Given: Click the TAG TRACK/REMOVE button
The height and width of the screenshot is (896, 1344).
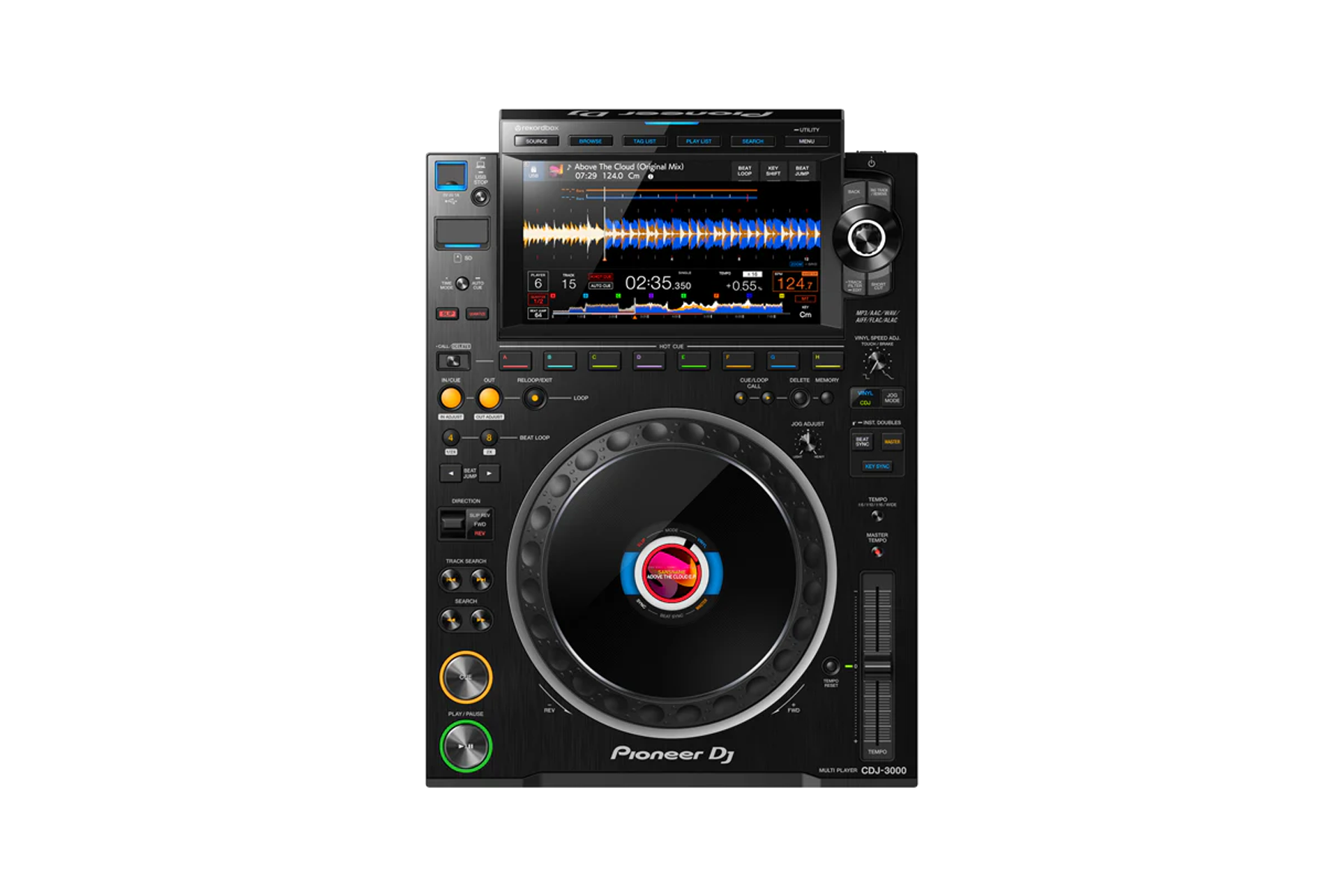Looking at the screenshot, I should (x=880, y=193).
